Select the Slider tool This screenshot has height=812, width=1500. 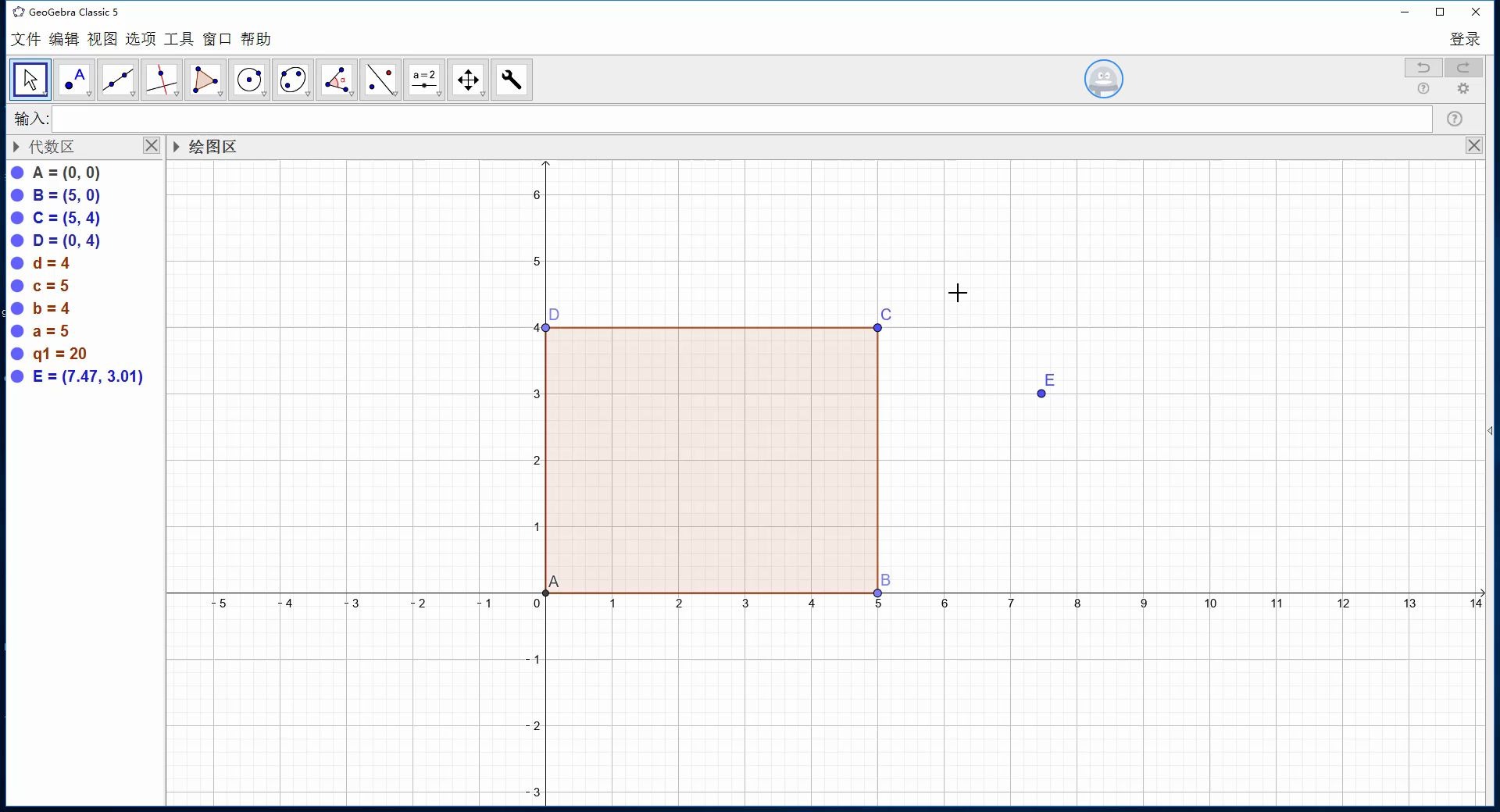pos(424,79)
